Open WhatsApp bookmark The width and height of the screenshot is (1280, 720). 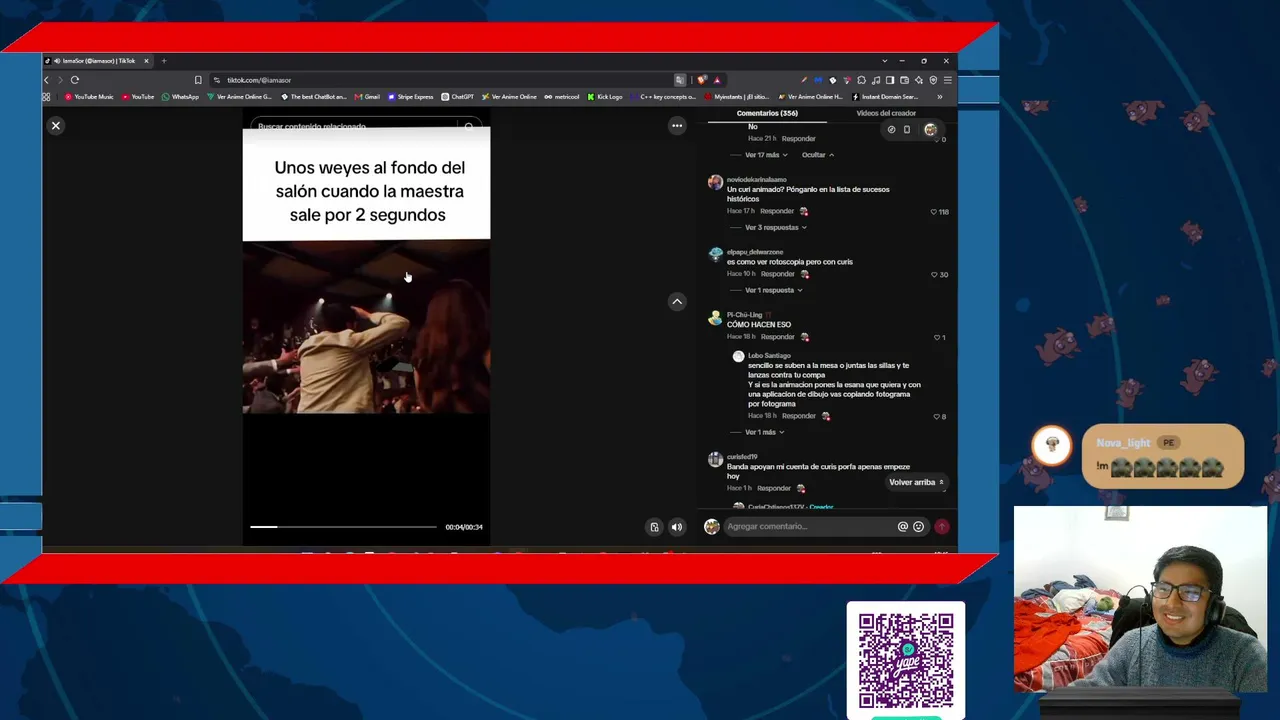180,97
